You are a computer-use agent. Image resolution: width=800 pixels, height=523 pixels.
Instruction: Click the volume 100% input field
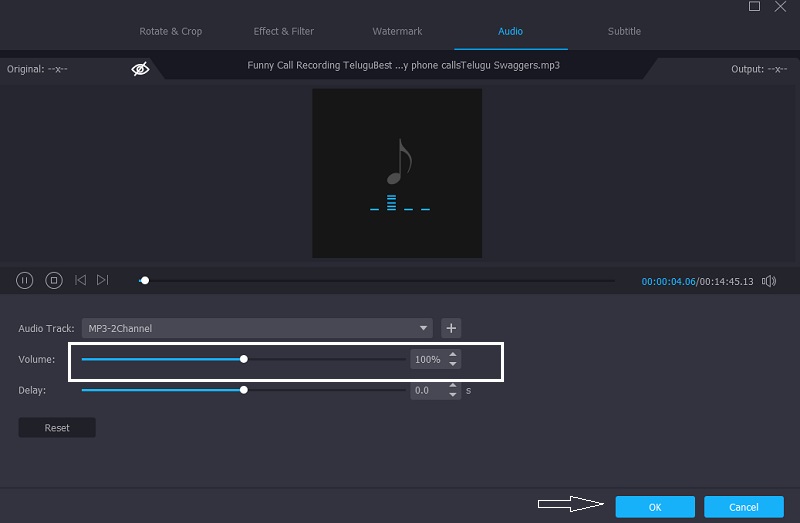(x=429, y=359)
